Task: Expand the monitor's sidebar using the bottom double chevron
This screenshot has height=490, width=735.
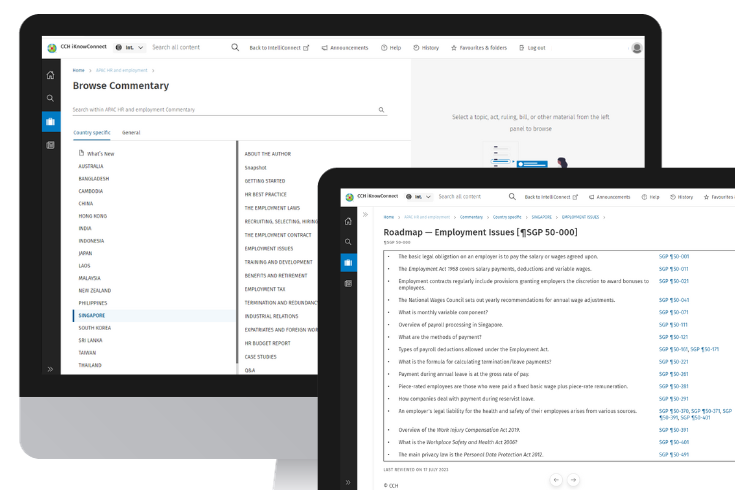Action: coord(50,369)
